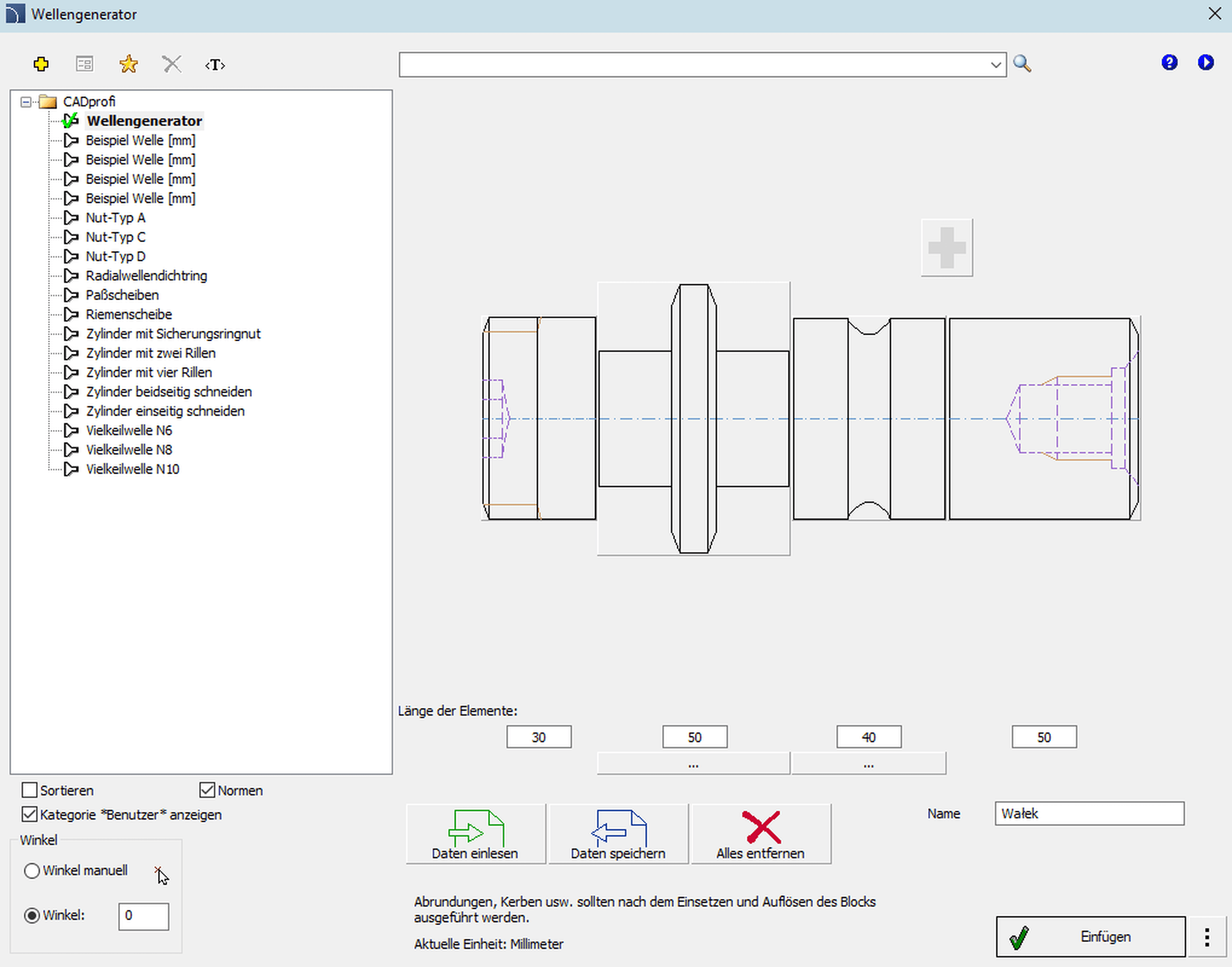1232x967 pixels.
Task: Select Nut-Typ A in the tree
Action: coord(116,218)
